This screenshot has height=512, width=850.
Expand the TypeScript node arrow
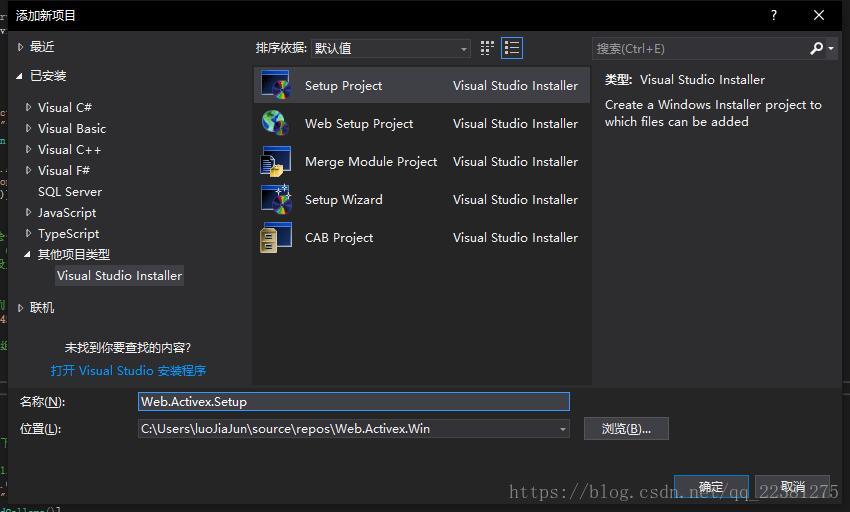[x=28, y=233]
